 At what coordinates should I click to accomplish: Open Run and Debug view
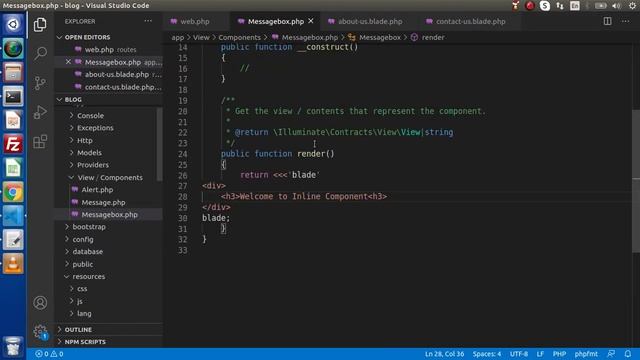coord(40,112)
